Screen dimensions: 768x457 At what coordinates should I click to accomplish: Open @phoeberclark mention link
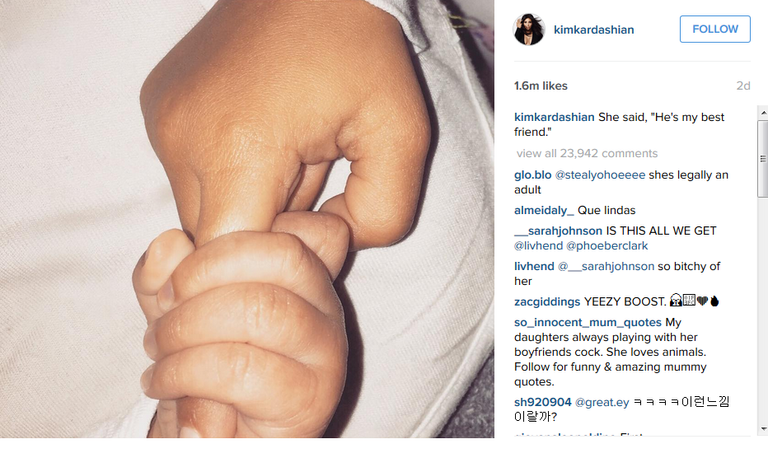pyautogui.click(x=607, y=245)
